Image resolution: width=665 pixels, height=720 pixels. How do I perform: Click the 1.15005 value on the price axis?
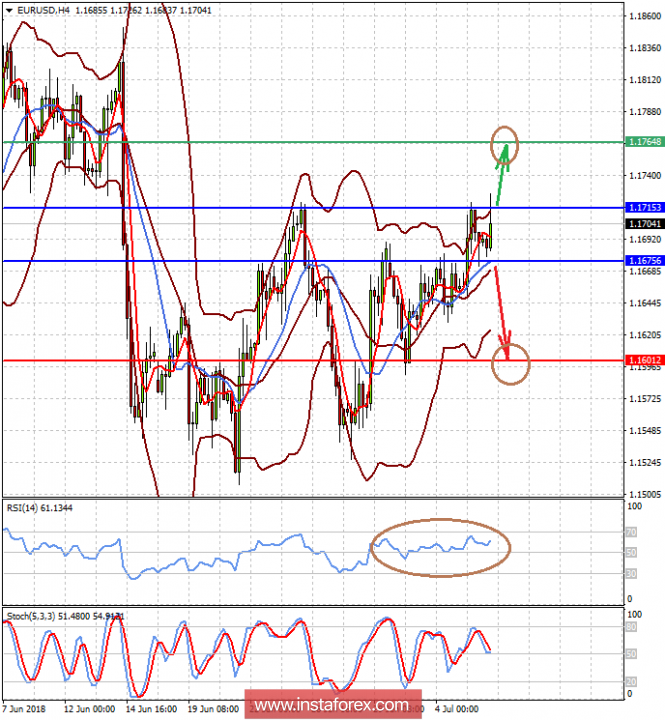click(645, 495)
